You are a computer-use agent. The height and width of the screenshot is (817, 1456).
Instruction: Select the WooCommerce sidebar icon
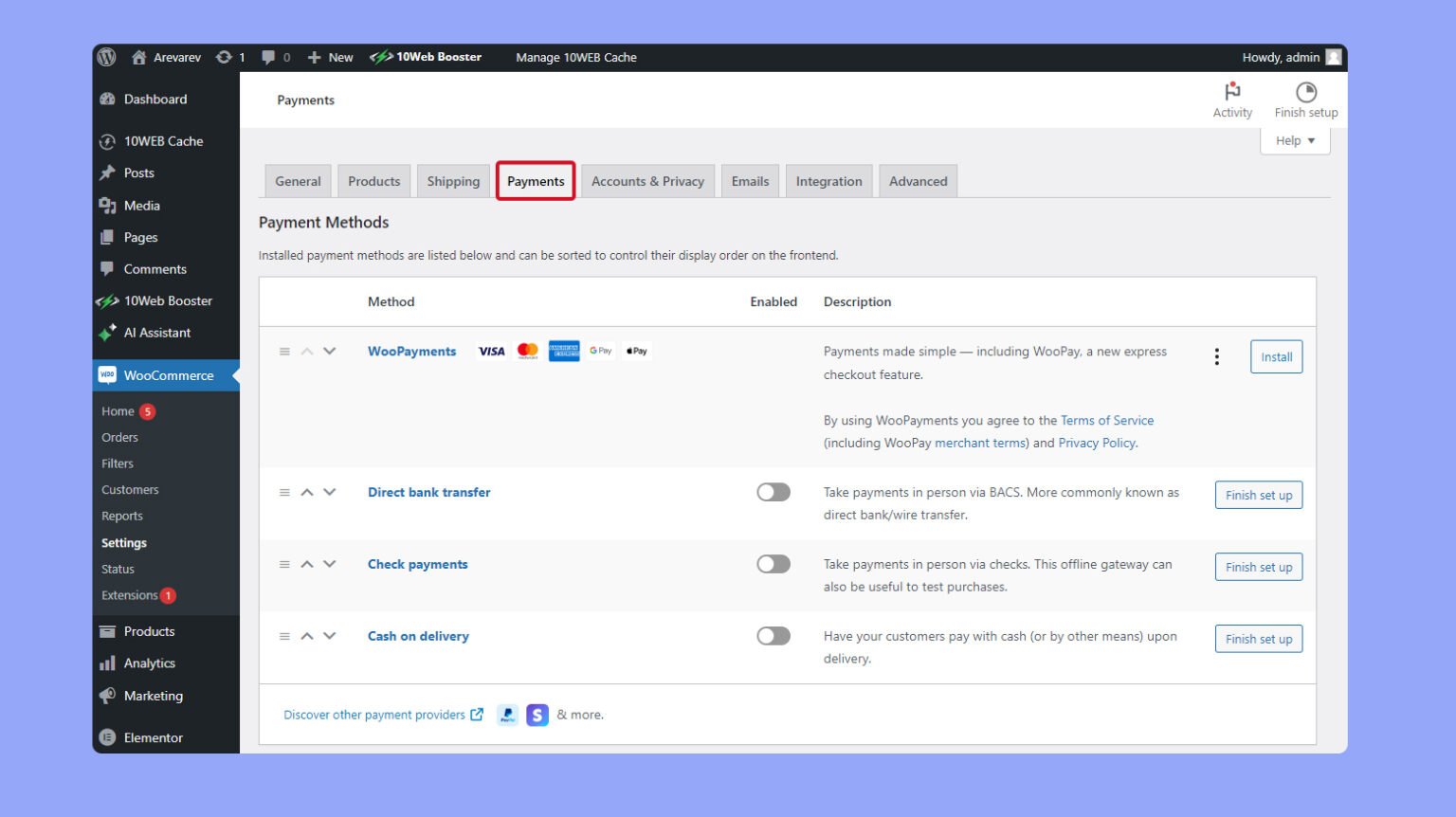click(106, 375)
